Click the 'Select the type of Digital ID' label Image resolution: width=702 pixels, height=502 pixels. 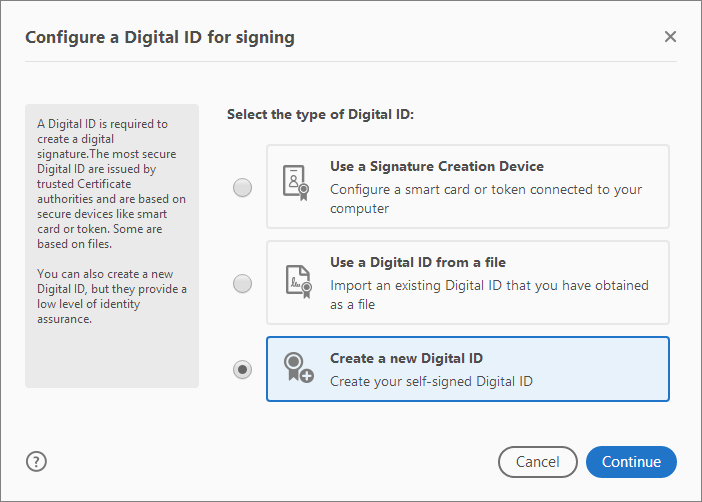click(x=320, y=115)
